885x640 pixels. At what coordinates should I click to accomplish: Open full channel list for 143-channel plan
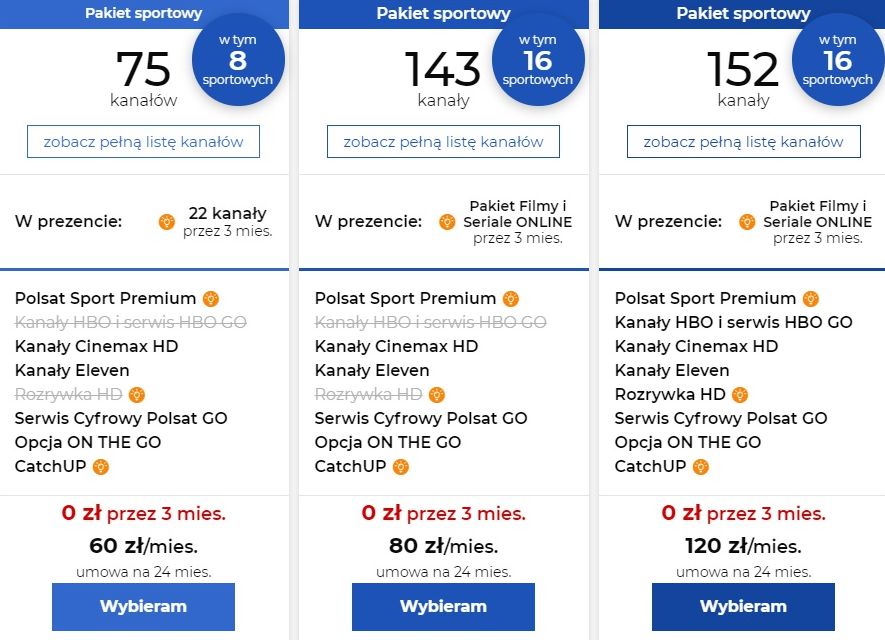[x=444, y=142]
